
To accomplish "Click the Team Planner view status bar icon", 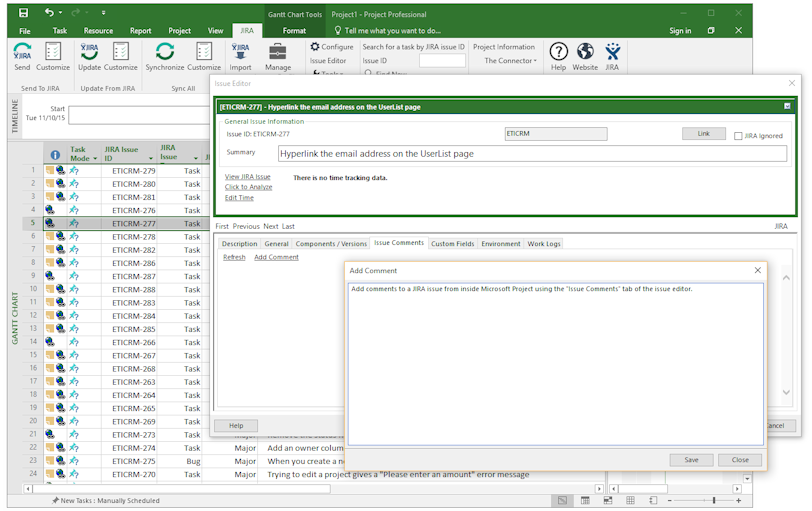I will [608, 500].
